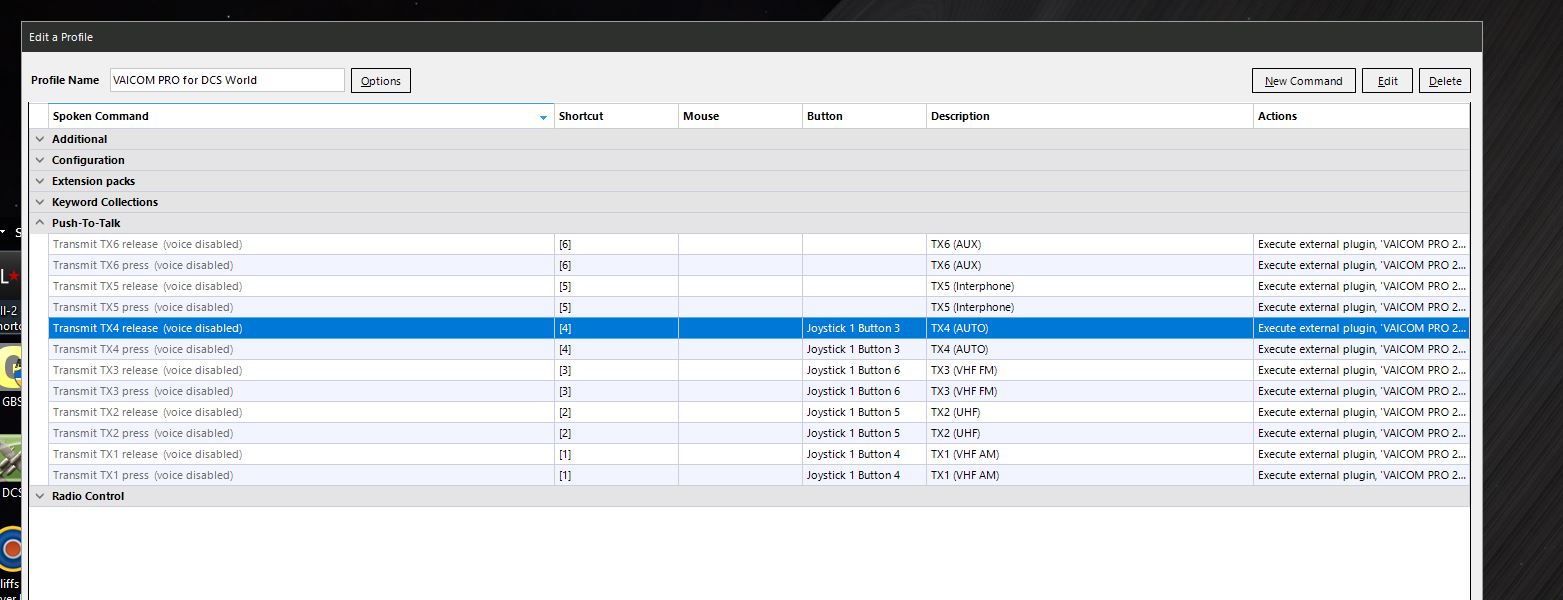Expand the Radio Control category
The height and width of the screenshot is (600, 1563).
coord(40,496)
